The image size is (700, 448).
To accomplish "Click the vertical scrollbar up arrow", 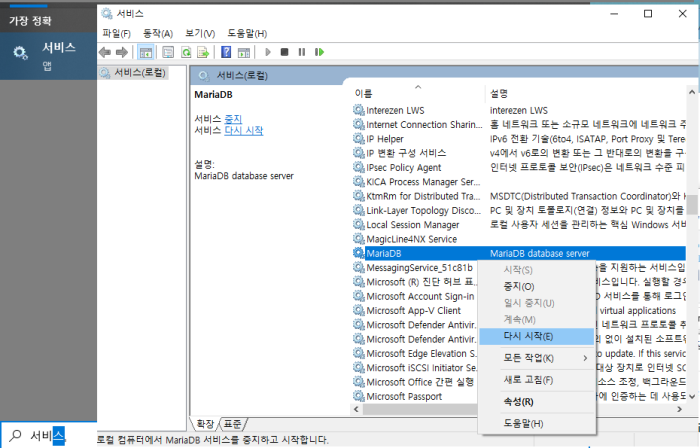I will tap(692, 92).
